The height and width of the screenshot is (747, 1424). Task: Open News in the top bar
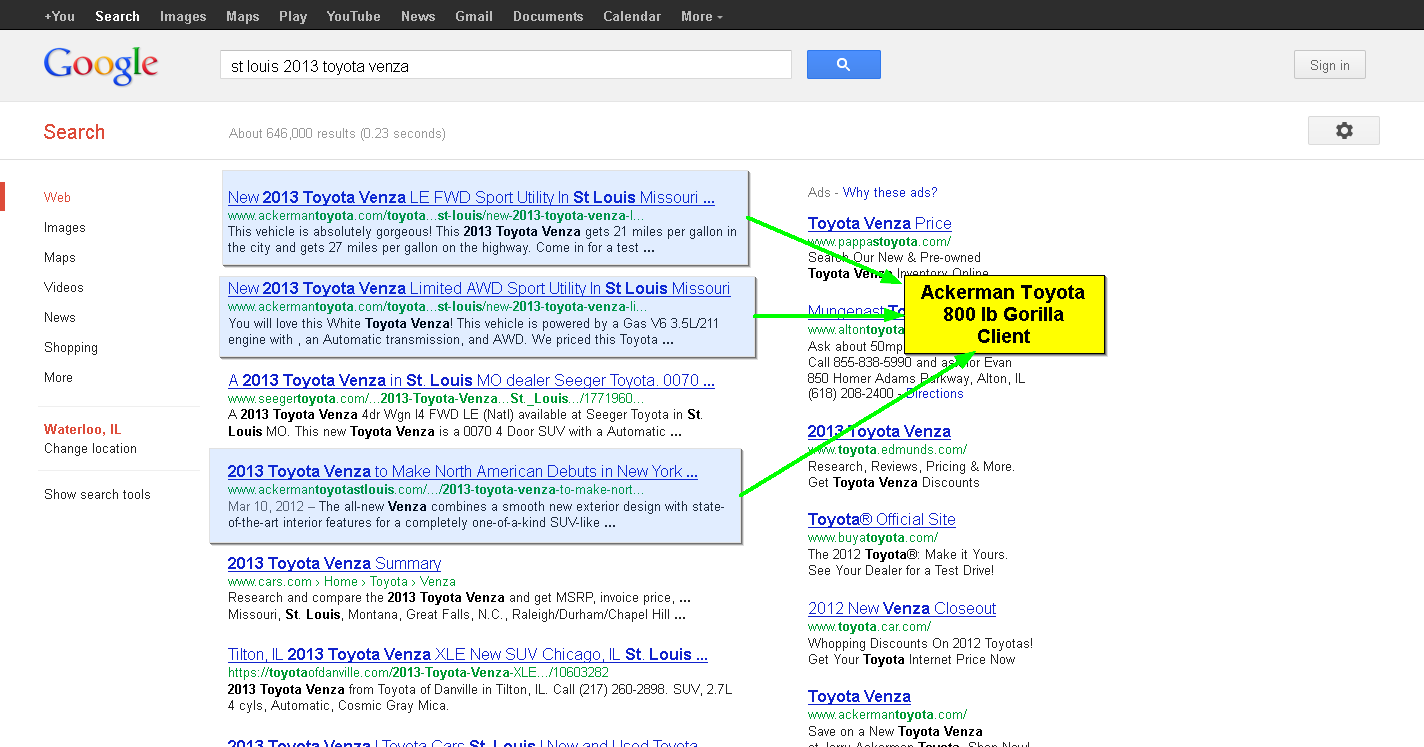[418, 16]
